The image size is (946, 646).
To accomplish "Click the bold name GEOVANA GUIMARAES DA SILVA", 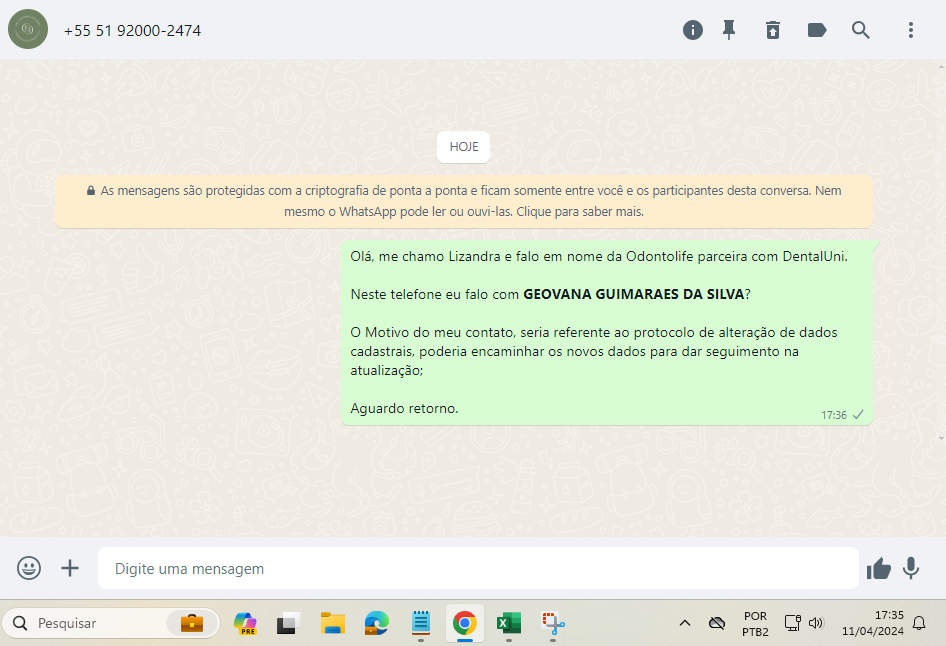I will tap(633, 294).
